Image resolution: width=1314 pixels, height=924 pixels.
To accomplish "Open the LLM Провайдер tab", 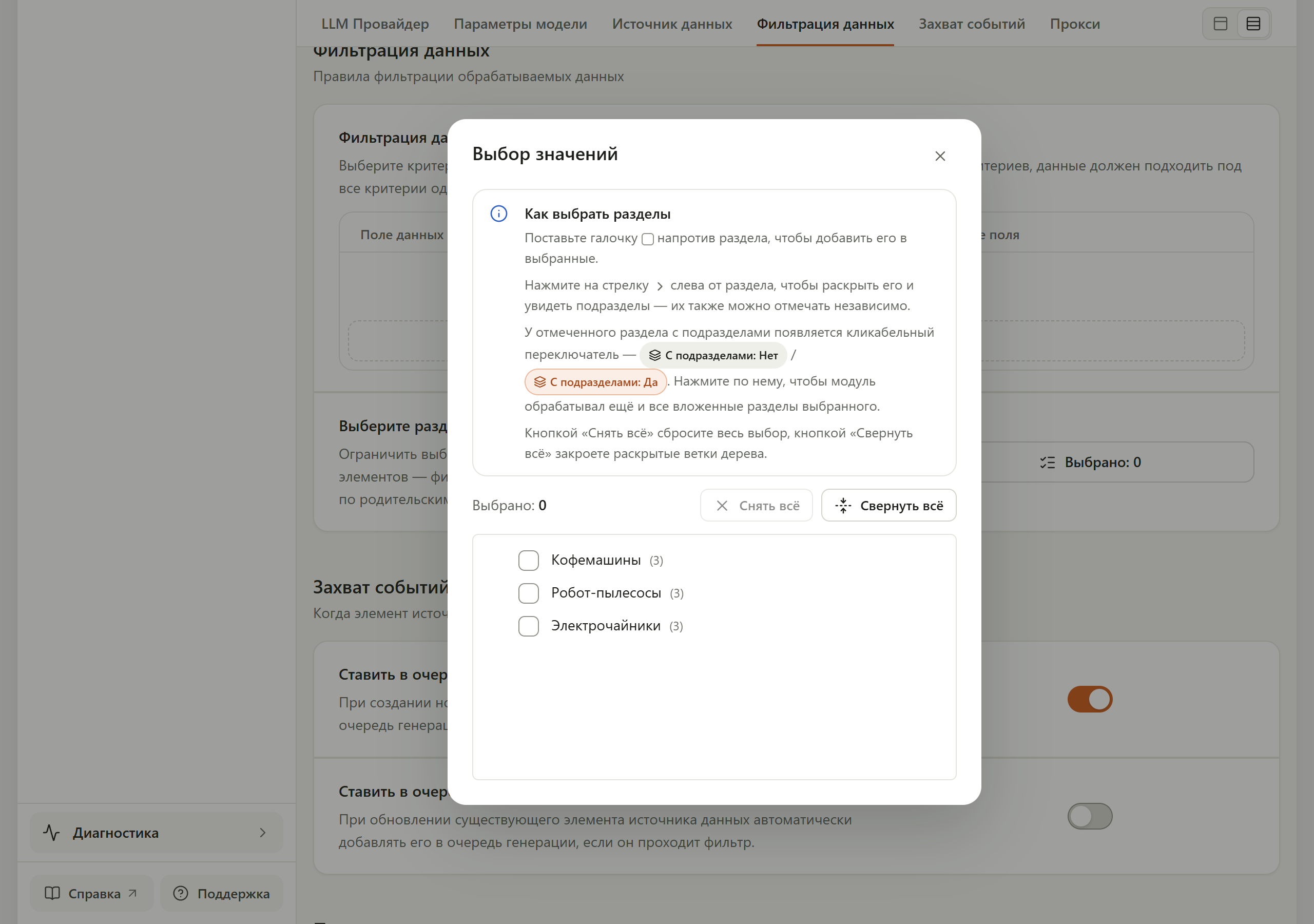I will pyautogui.click(x=375, y=24).
